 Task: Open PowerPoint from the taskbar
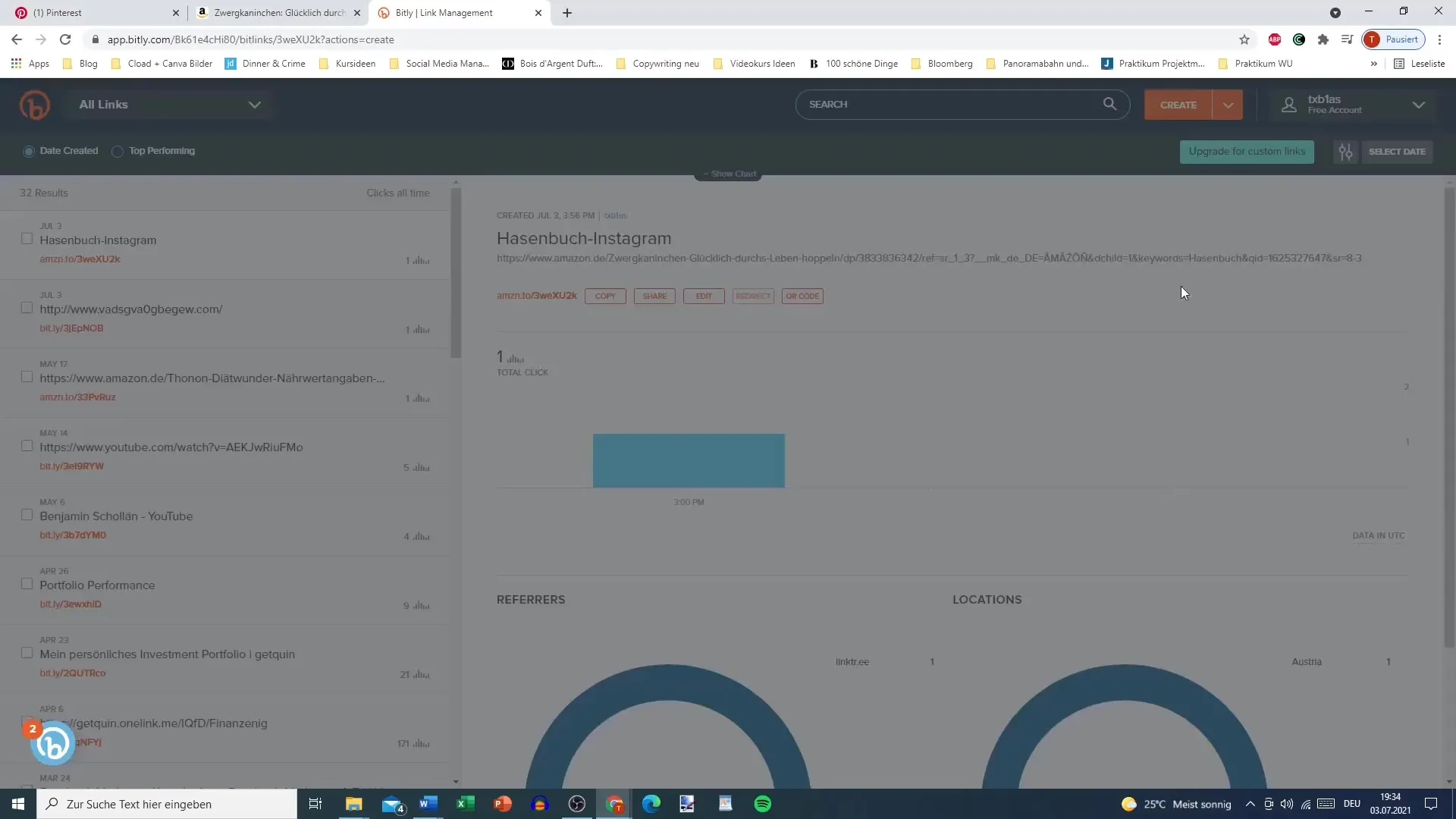coord(503,804)
